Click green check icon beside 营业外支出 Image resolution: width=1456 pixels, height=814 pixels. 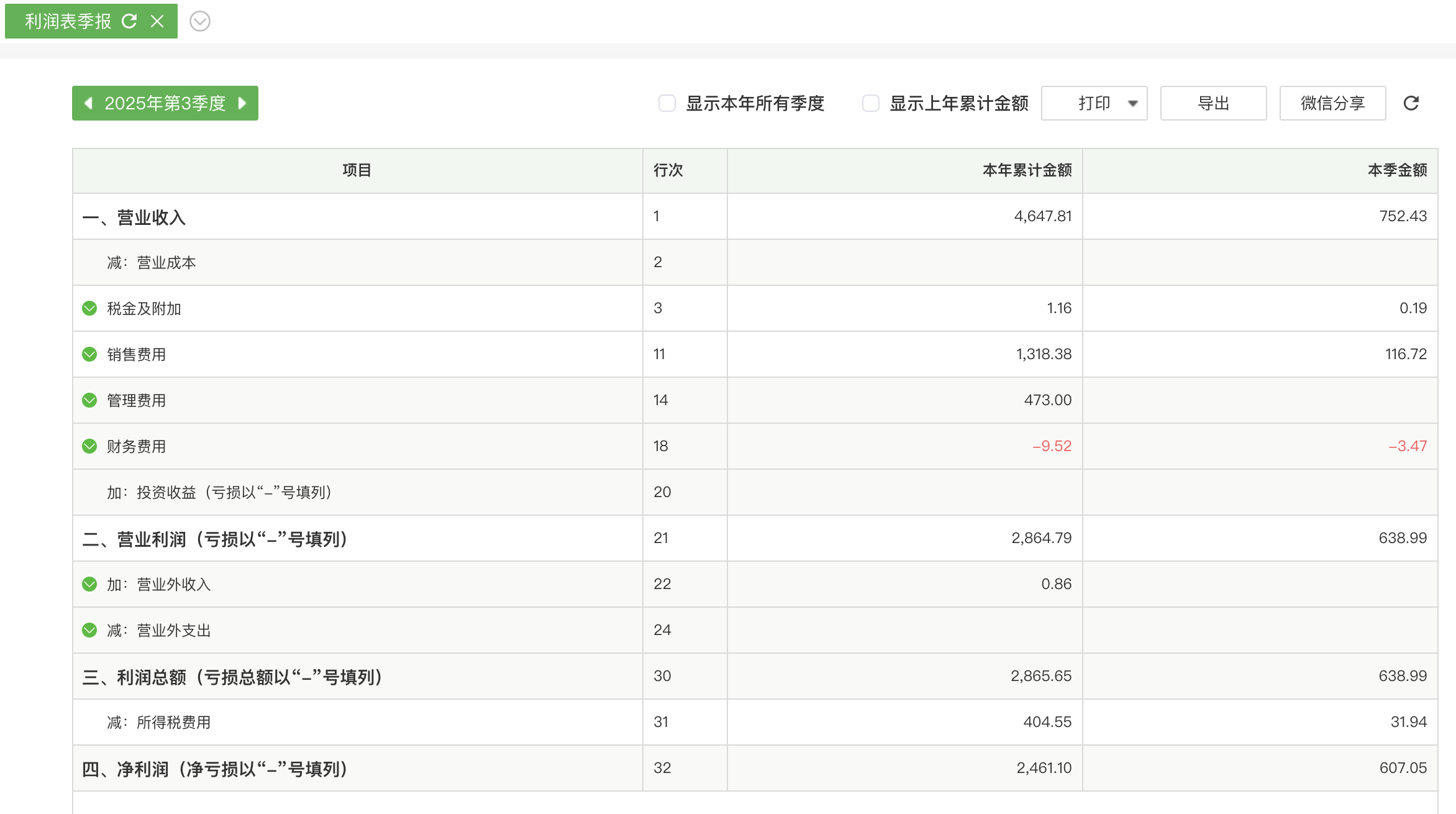coord(89,630)
